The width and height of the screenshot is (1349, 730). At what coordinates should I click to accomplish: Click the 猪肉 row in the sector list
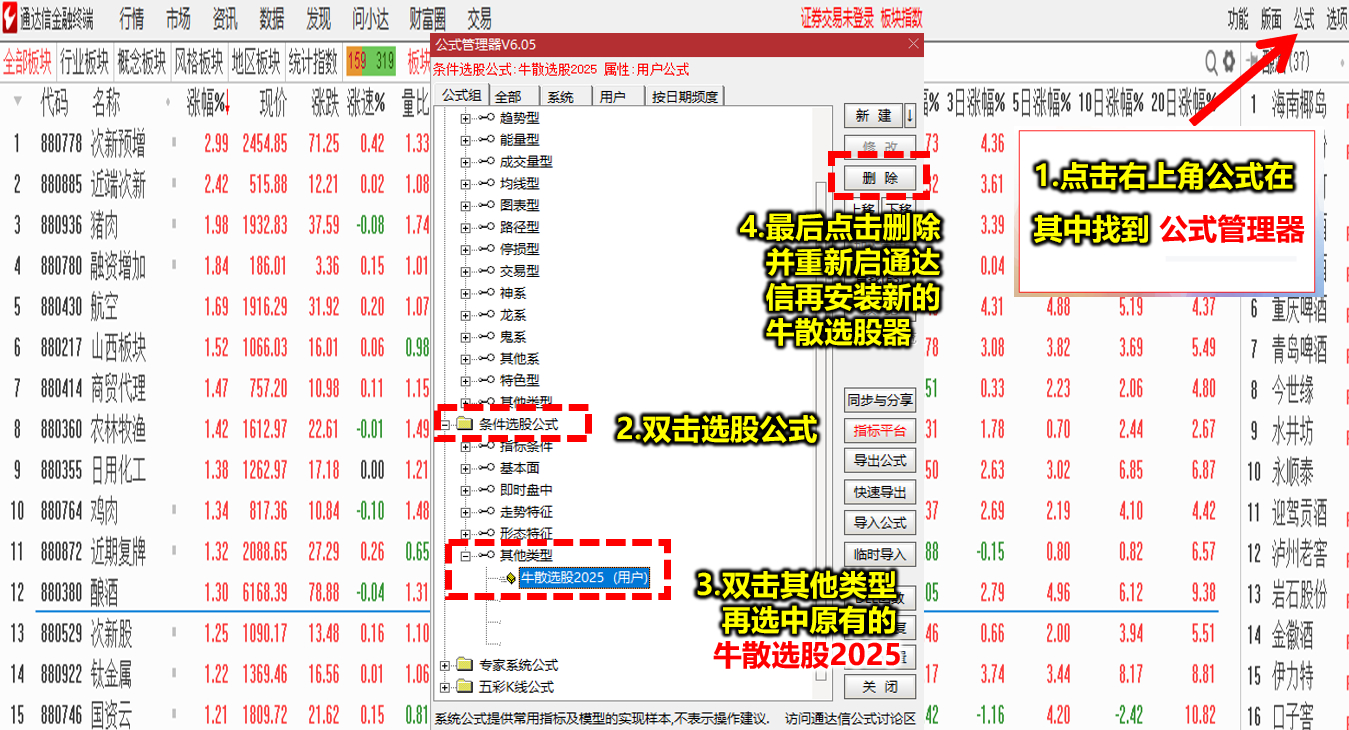pos(215,225)
